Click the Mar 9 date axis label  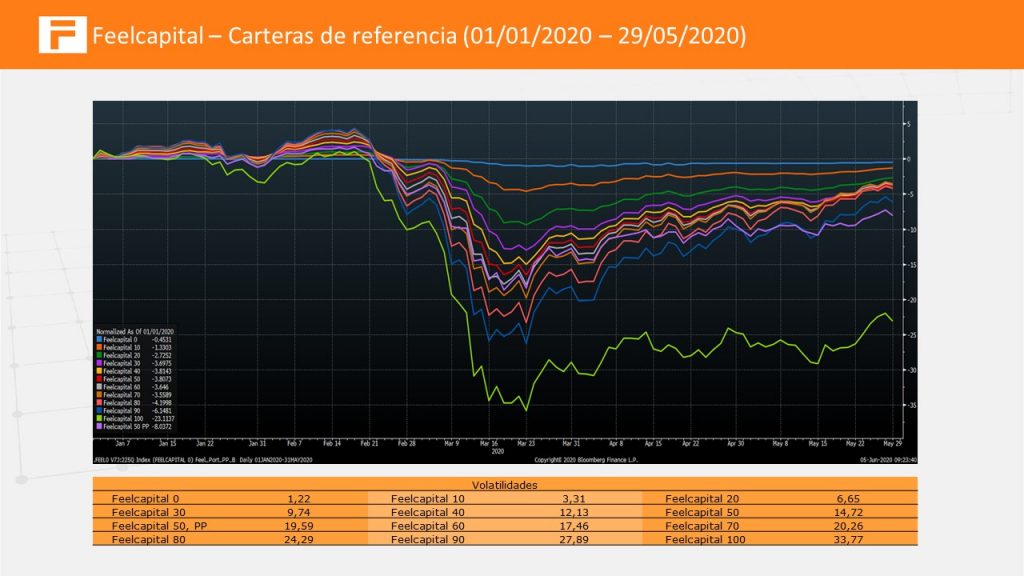coord(452,443)
